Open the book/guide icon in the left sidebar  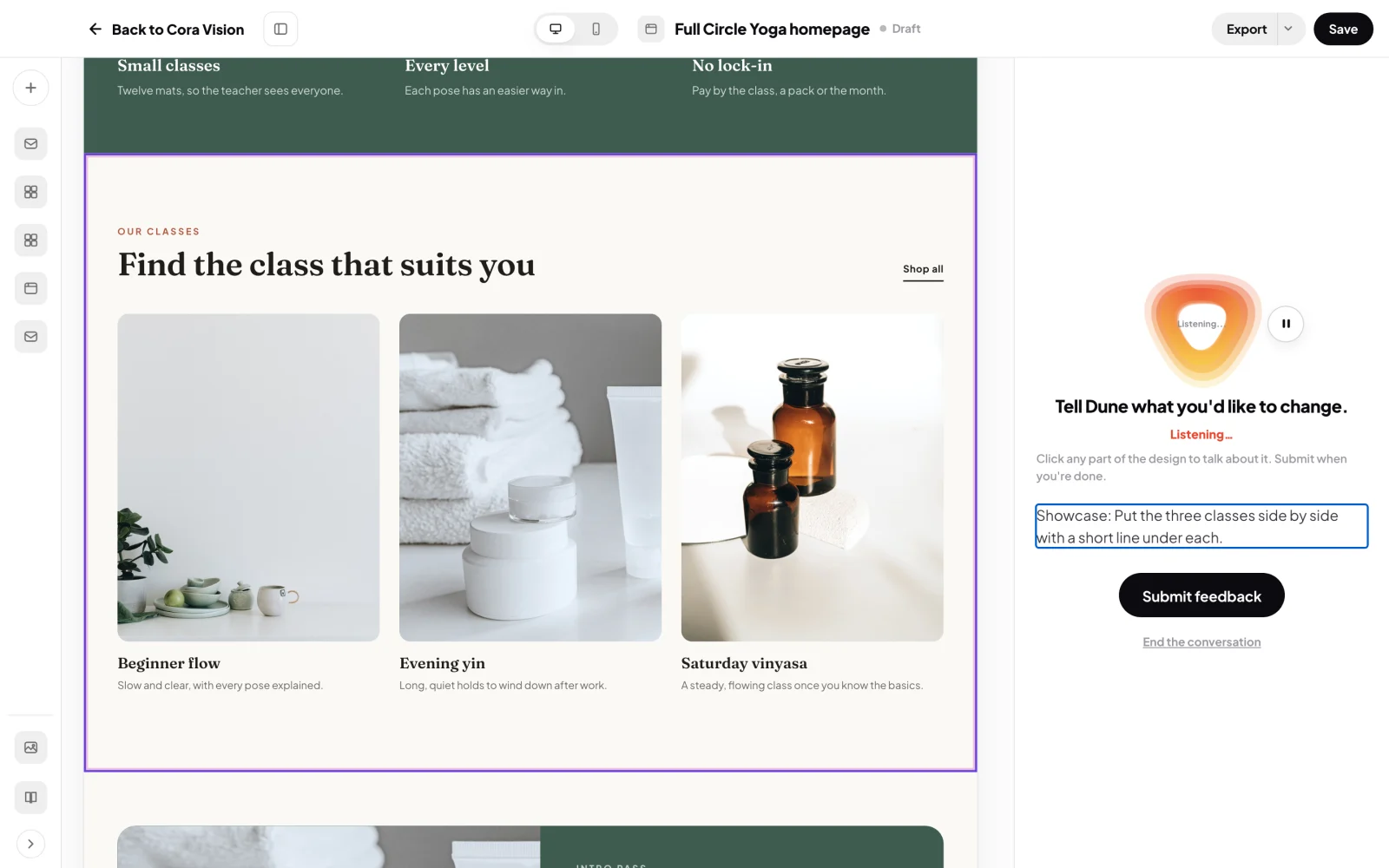coord(30,797)
